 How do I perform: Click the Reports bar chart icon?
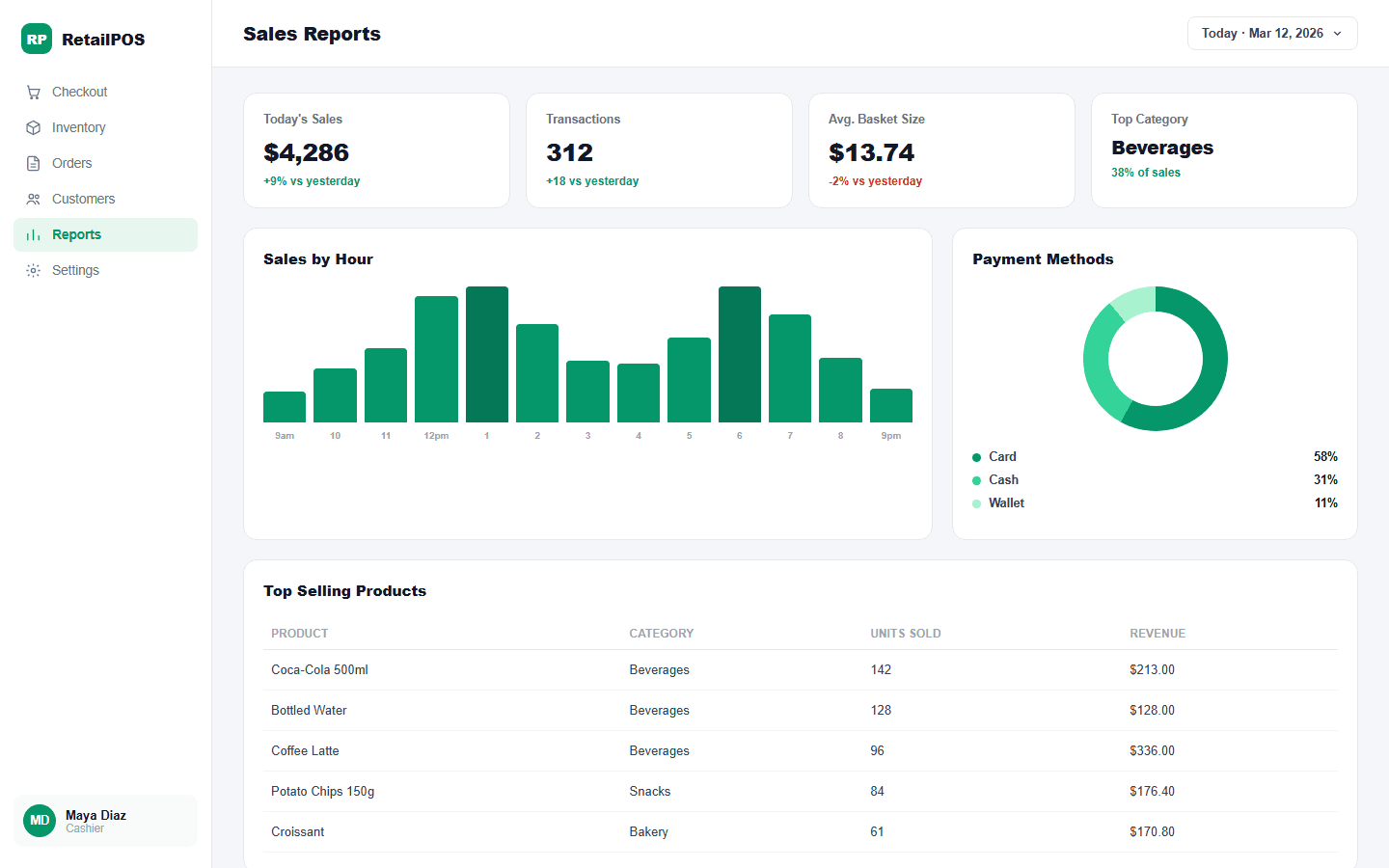(x=34, y=235)
